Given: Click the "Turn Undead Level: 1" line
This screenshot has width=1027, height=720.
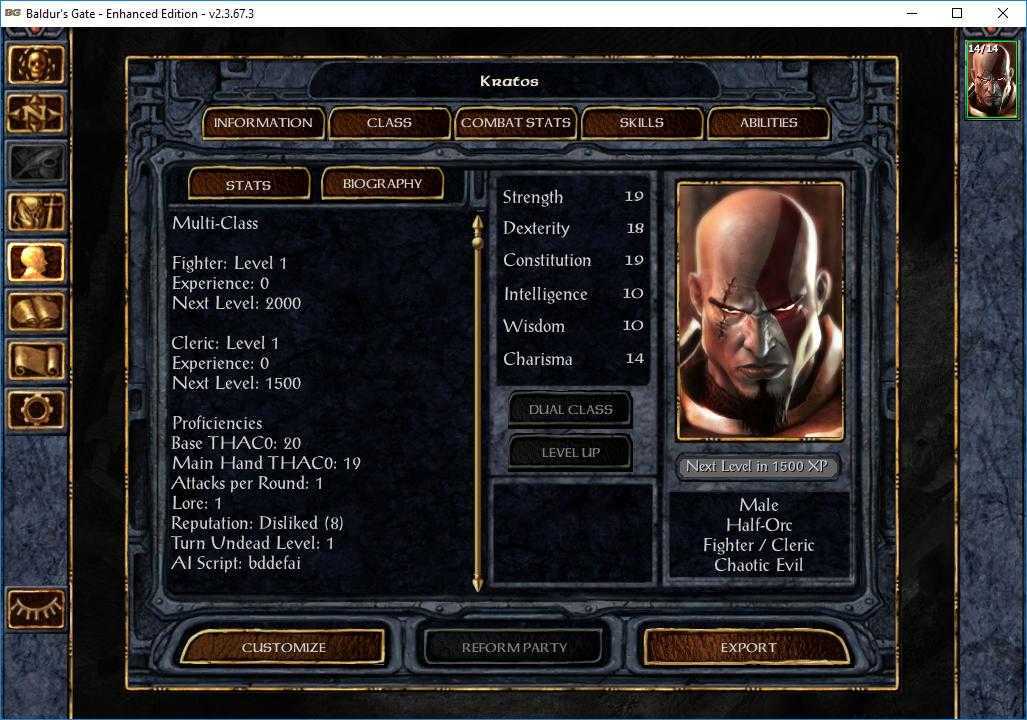Looking at the screenshot, I should point(253,543).
